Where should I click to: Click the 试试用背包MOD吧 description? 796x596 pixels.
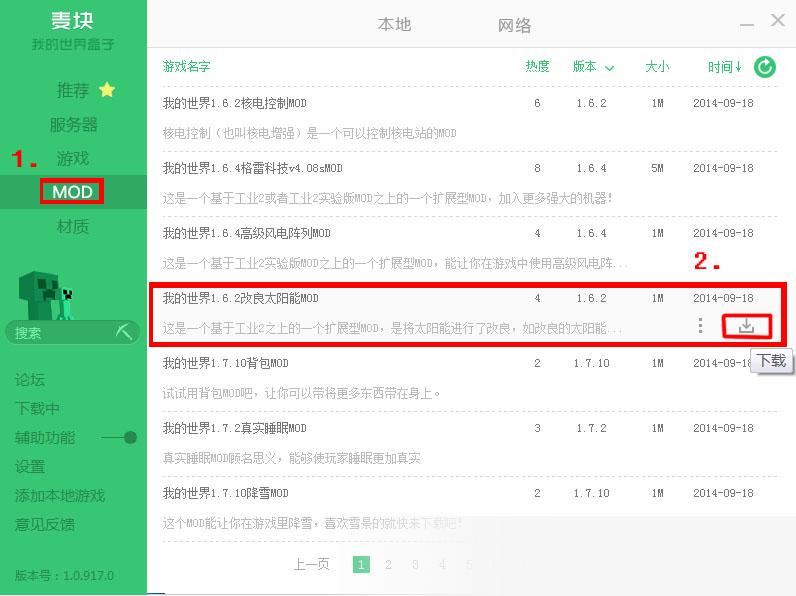tap(302, 393)
